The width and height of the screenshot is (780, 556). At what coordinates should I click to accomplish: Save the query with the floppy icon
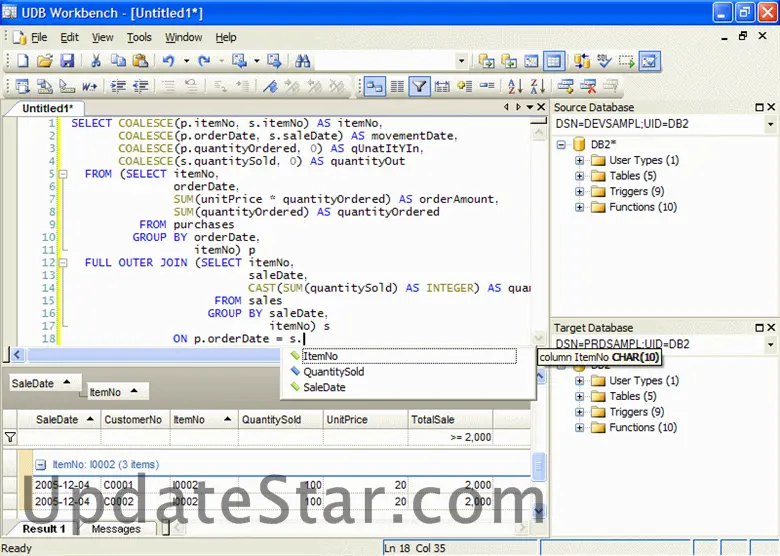point(67,61)
